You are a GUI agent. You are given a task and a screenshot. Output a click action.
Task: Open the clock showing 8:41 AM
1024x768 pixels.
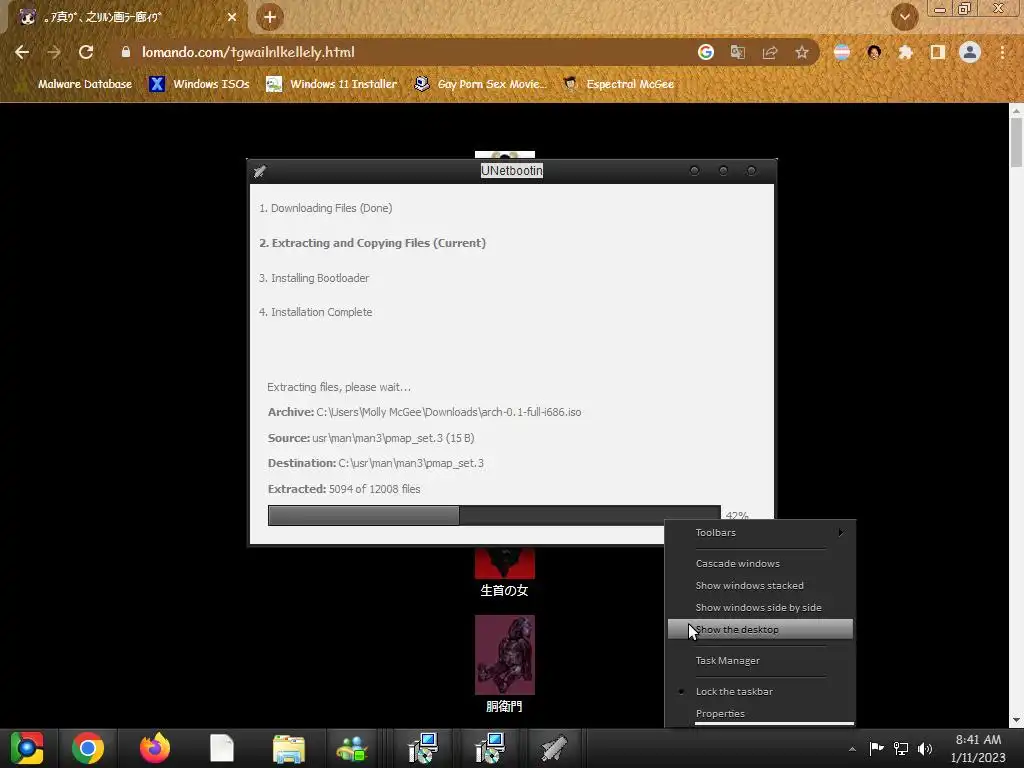(x=978, y=748)
